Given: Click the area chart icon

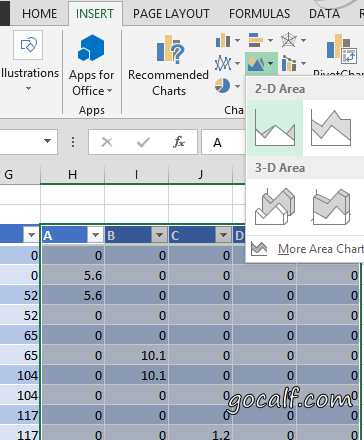Looking at the screenshot, I should 256,63.
